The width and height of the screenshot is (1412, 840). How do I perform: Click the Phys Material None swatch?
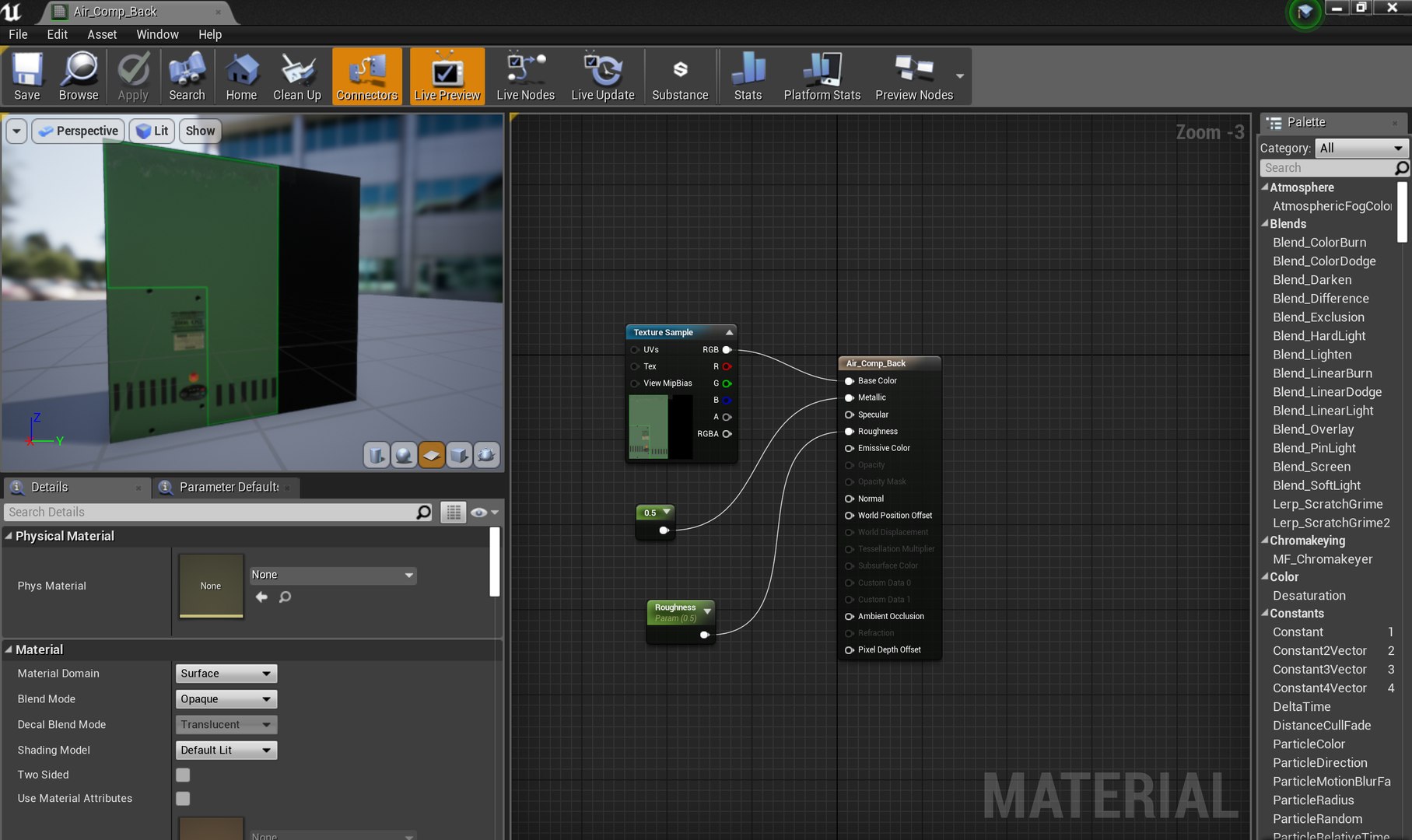point(211,586)
